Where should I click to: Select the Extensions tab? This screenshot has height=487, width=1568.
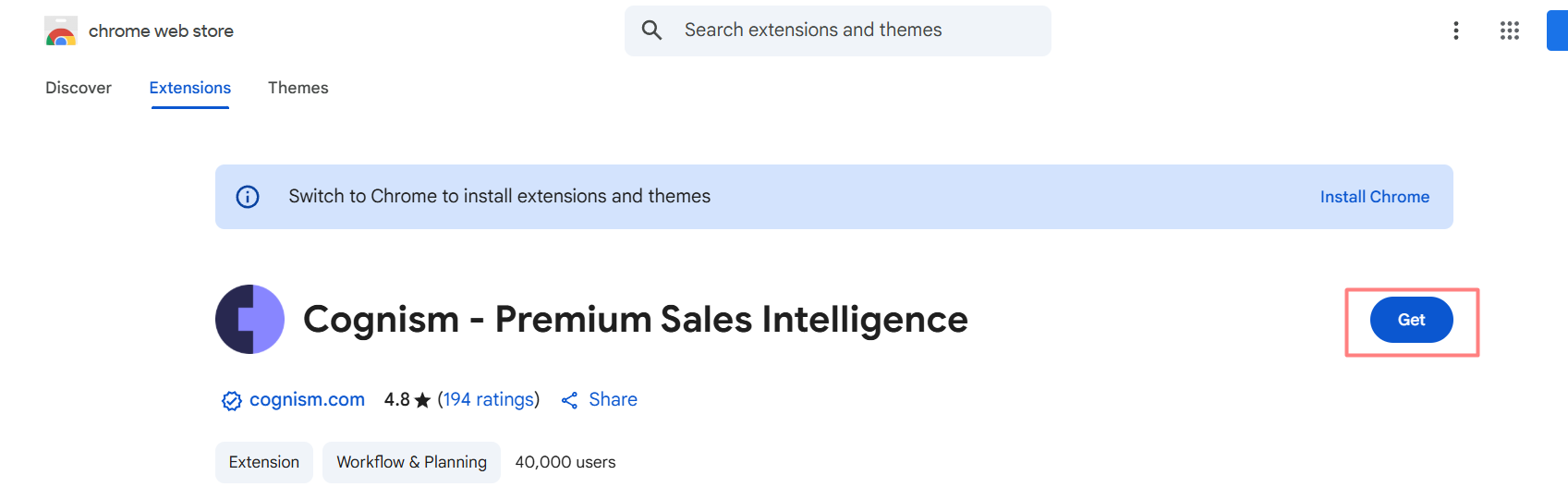pyautogui.click(x=190, y=88)
